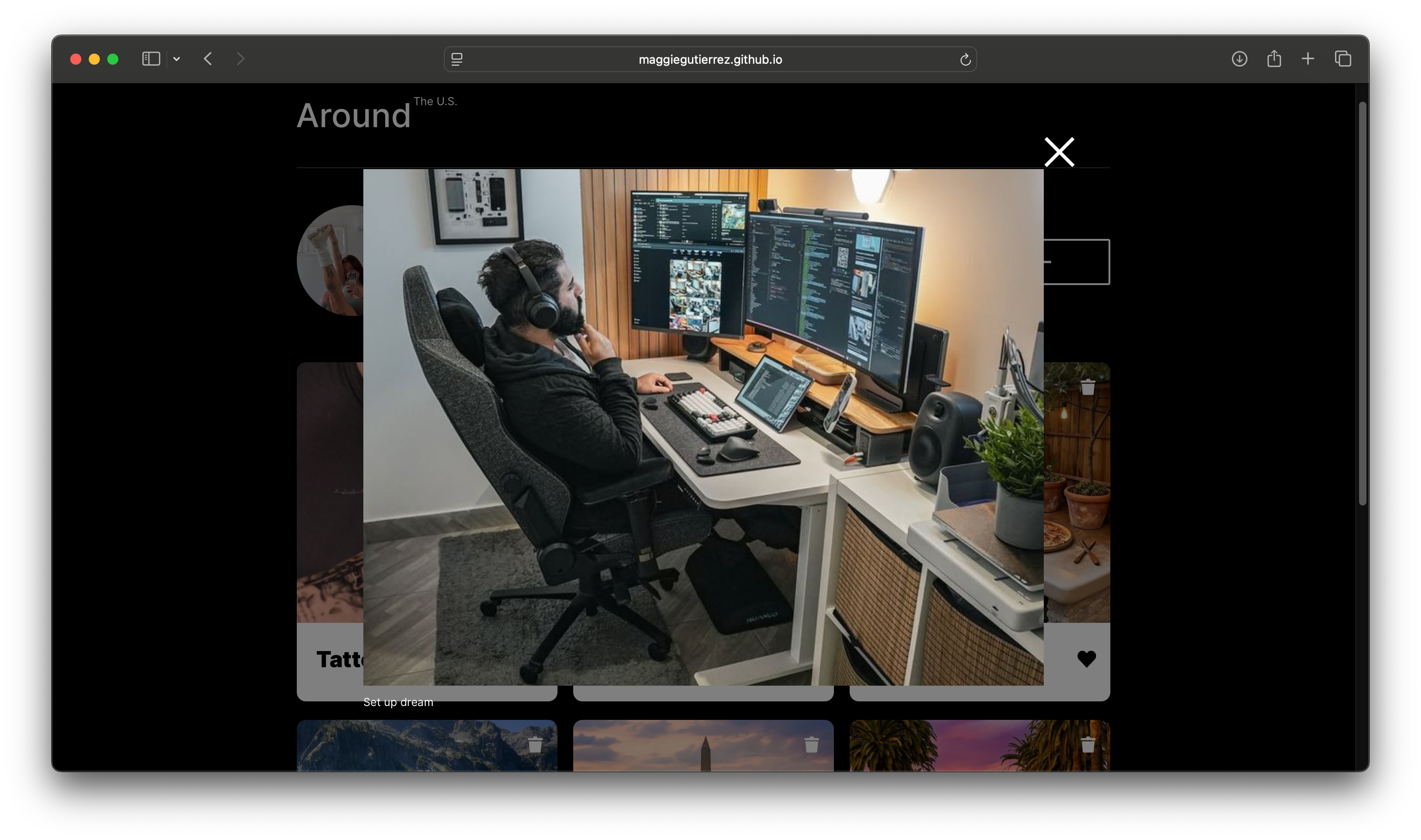Expand the sidebar tab group dropdown chevron
Viewport: 1421px width, 840px height.
[177, 59]
